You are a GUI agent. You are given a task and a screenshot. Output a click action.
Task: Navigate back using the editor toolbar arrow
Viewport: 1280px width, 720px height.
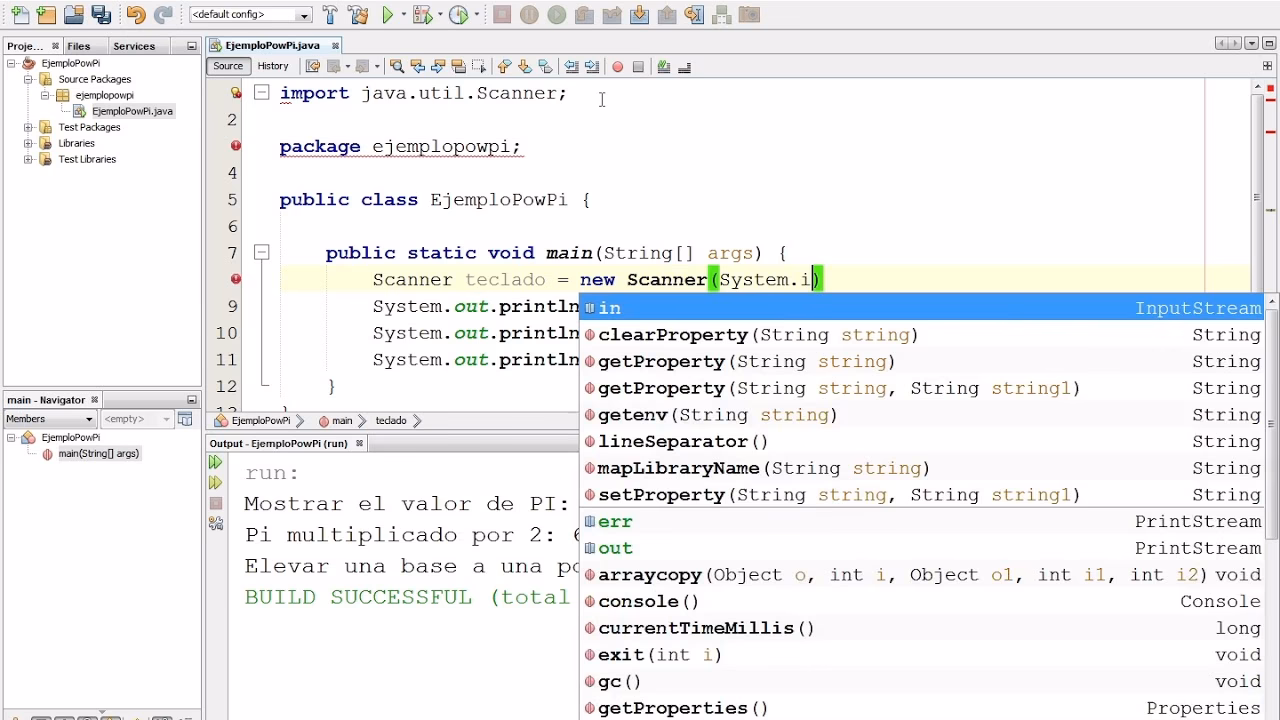[333, 66]
